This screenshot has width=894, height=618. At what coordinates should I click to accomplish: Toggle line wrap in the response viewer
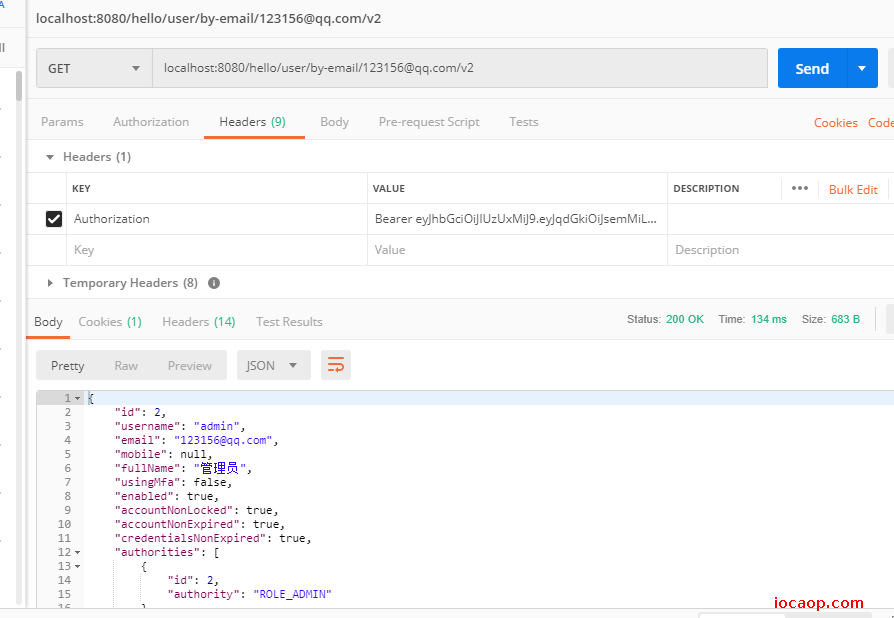pyautogui.click(x=336, y=365)
